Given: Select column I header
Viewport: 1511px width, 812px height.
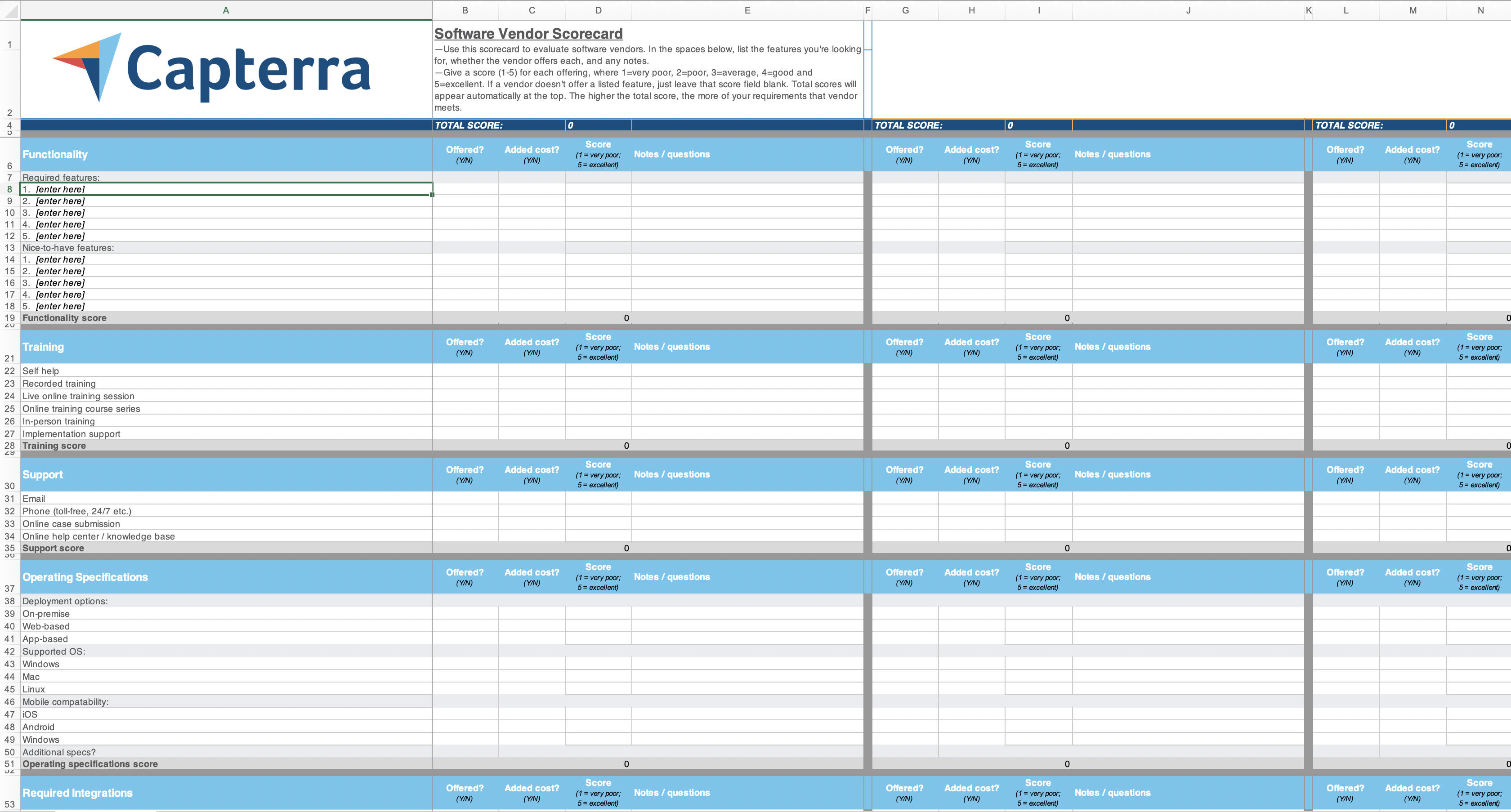Looking at the screenshot, I should [x=1039, y=10].
